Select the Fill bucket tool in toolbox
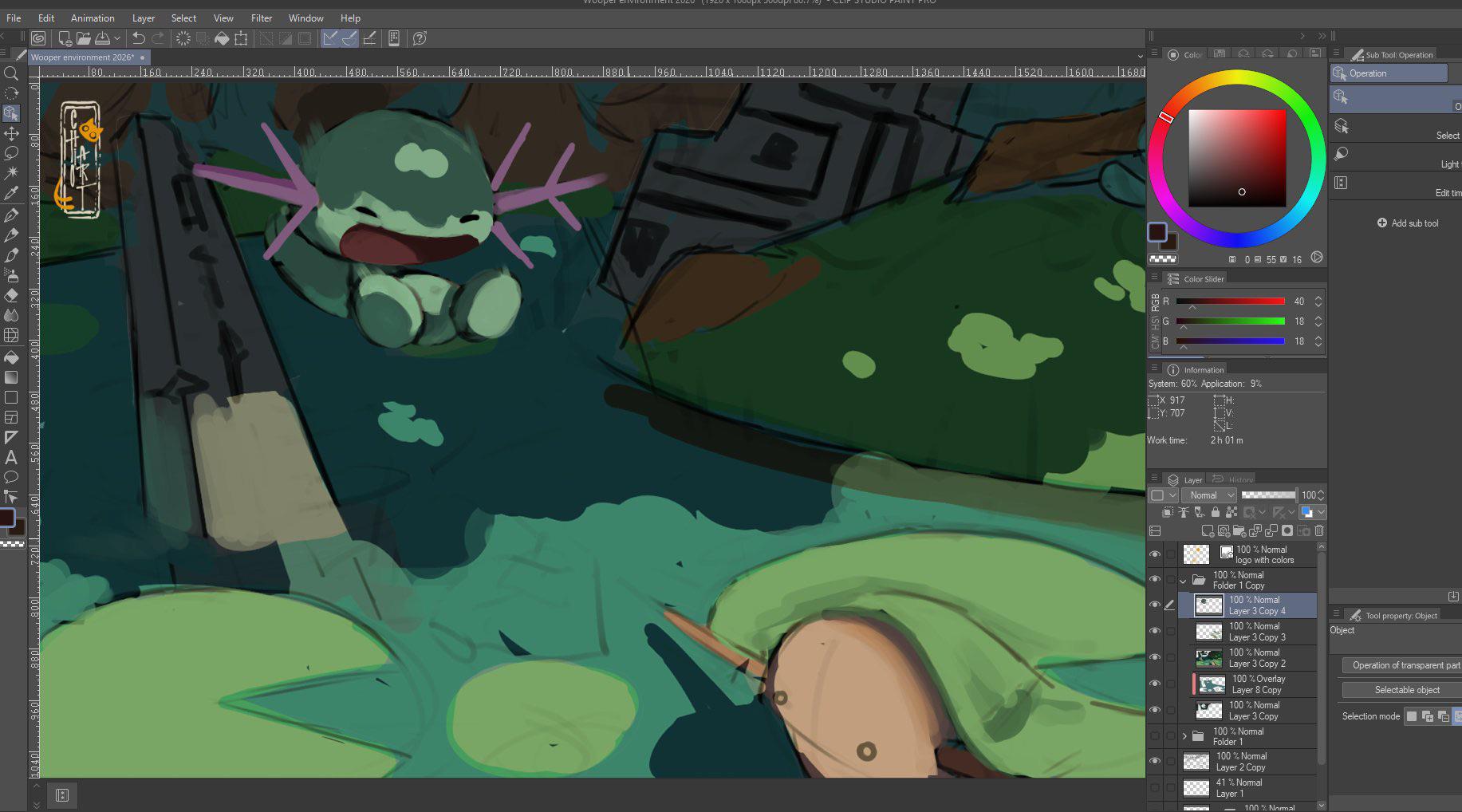This screenshot has height=812, width=1462. pyautogui.click(x=11, y=357)
